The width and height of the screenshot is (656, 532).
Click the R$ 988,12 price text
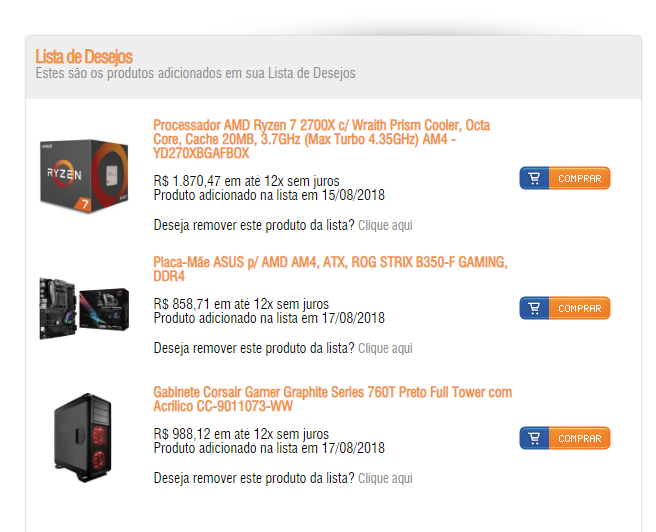click(x=182, y=434)
